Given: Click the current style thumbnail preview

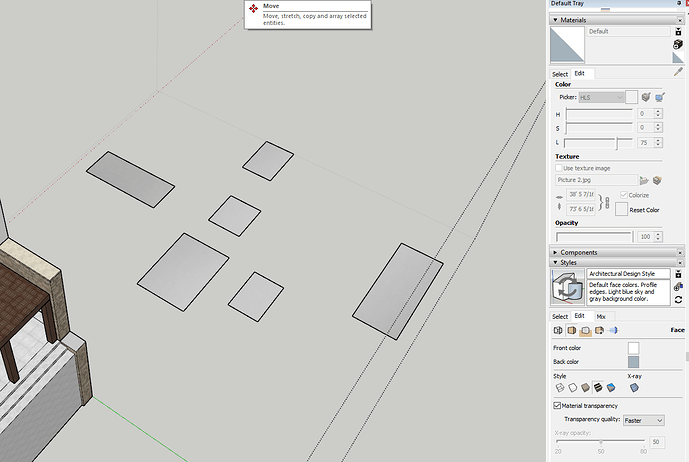Looking at the screenshot, I should click(x=567, y=287).
